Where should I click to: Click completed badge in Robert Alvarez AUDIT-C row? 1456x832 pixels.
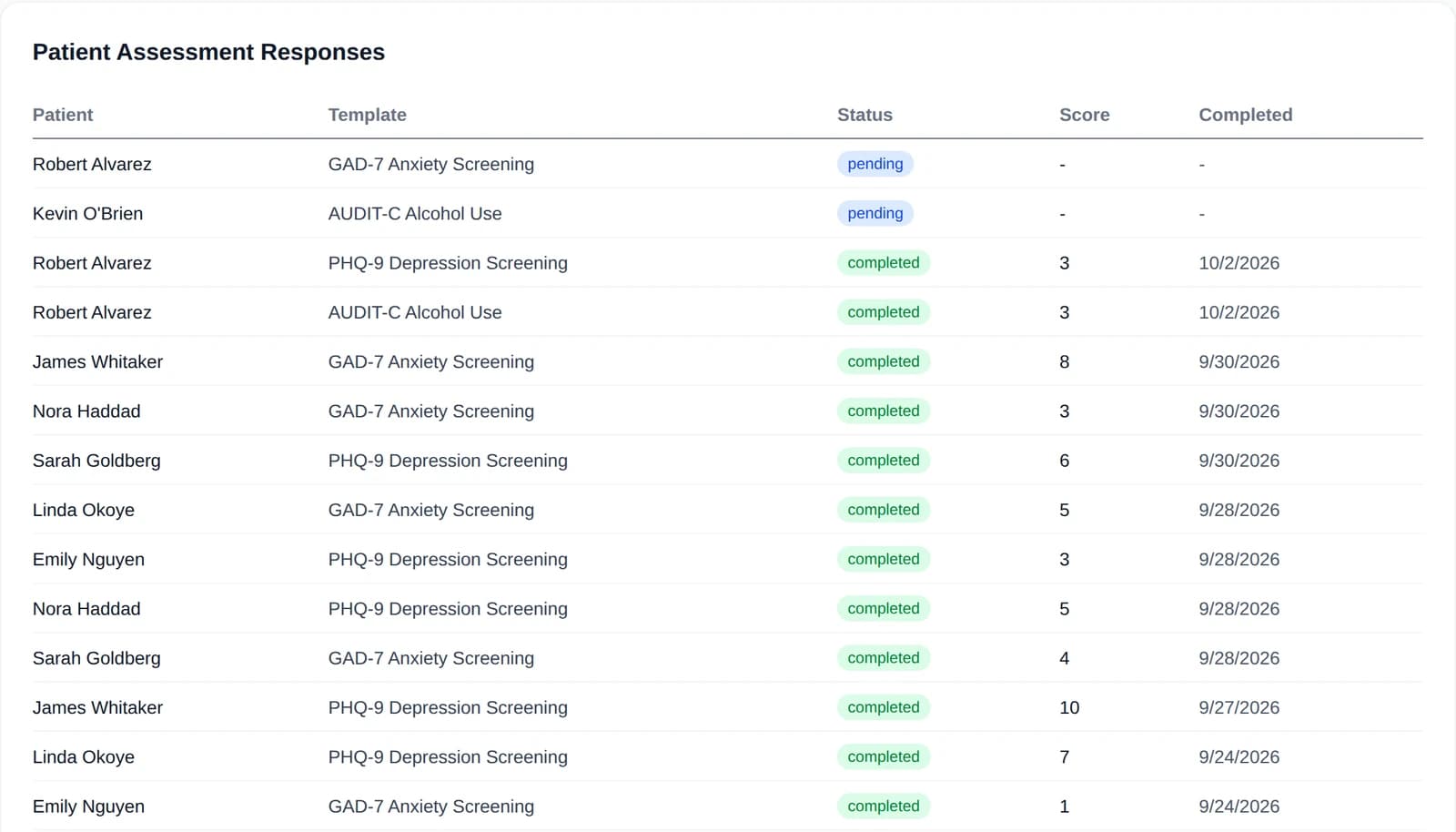click(x=884, y=312)
